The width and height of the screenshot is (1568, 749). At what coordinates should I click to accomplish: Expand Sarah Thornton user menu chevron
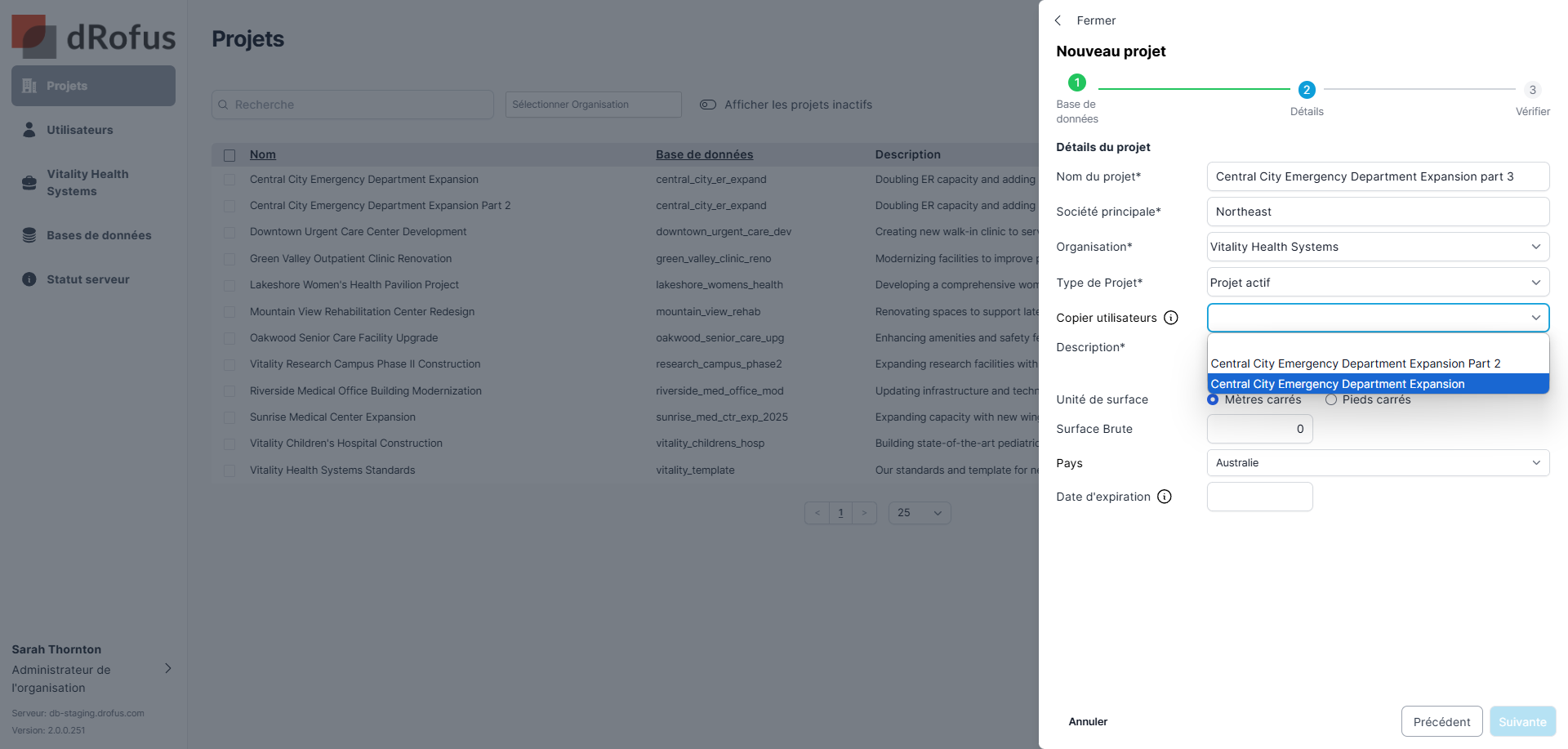(x=168, y=668)
